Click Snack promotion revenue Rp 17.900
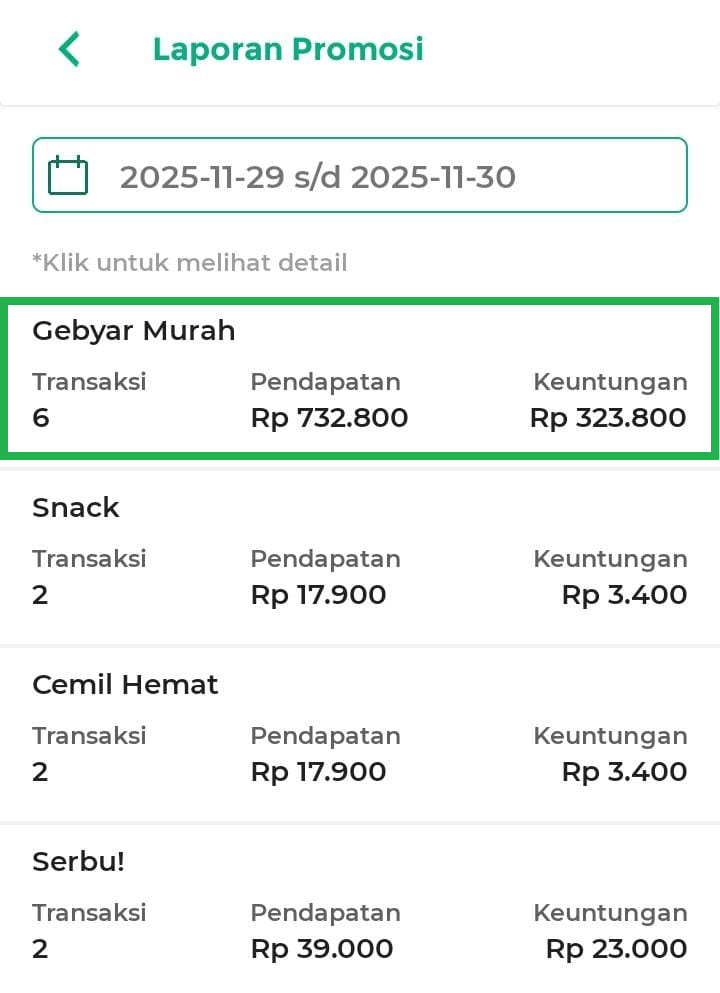The height and width of the screenshot is (993, 720). click(x=318, y=595)
